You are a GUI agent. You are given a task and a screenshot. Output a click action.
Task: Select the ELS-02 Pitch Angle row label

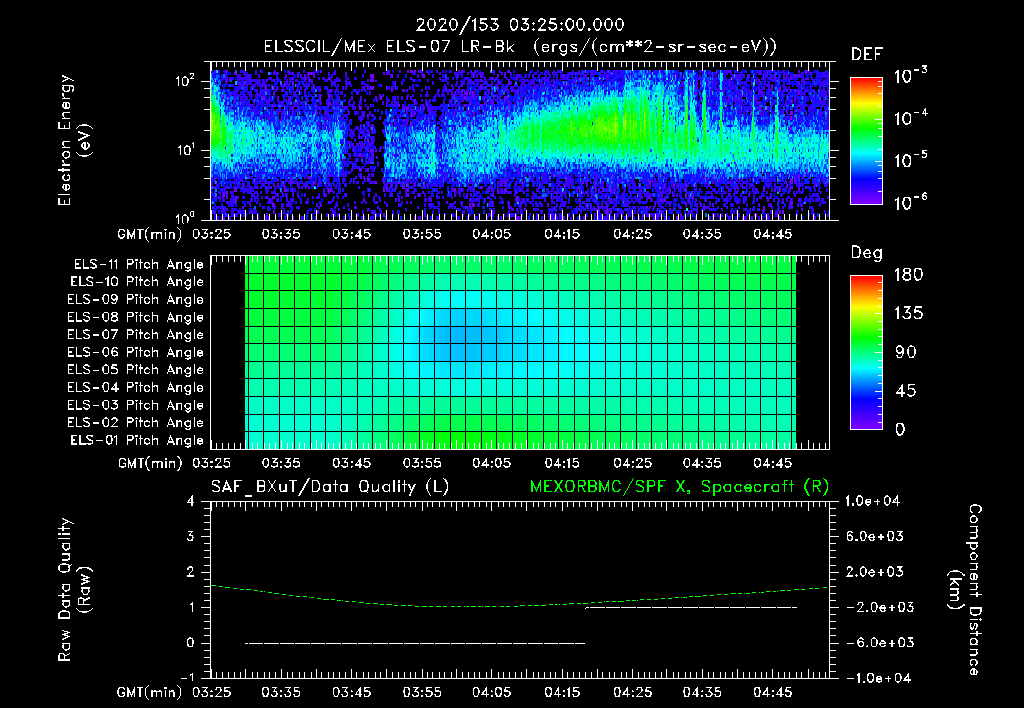click(x=136, y=423)
